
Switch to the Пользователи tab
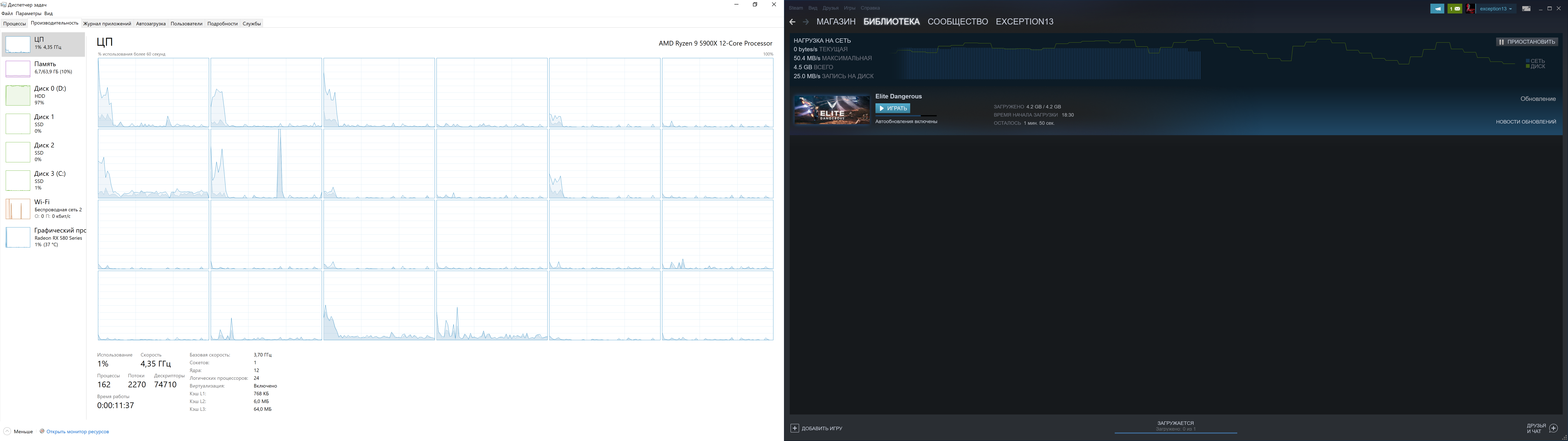coord(186,24)
